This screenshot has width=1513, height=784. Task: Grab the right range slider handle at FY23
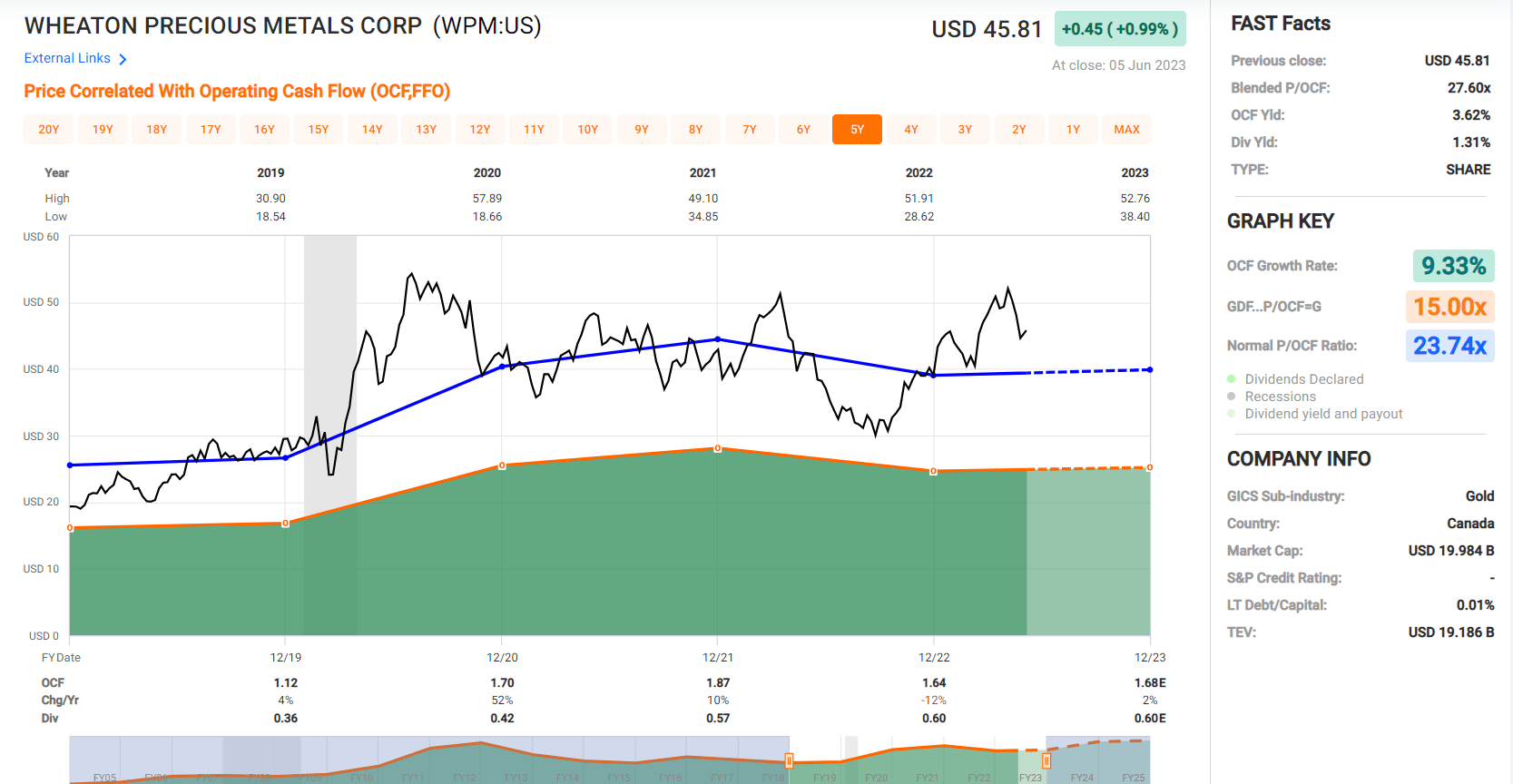point(1046,760)
